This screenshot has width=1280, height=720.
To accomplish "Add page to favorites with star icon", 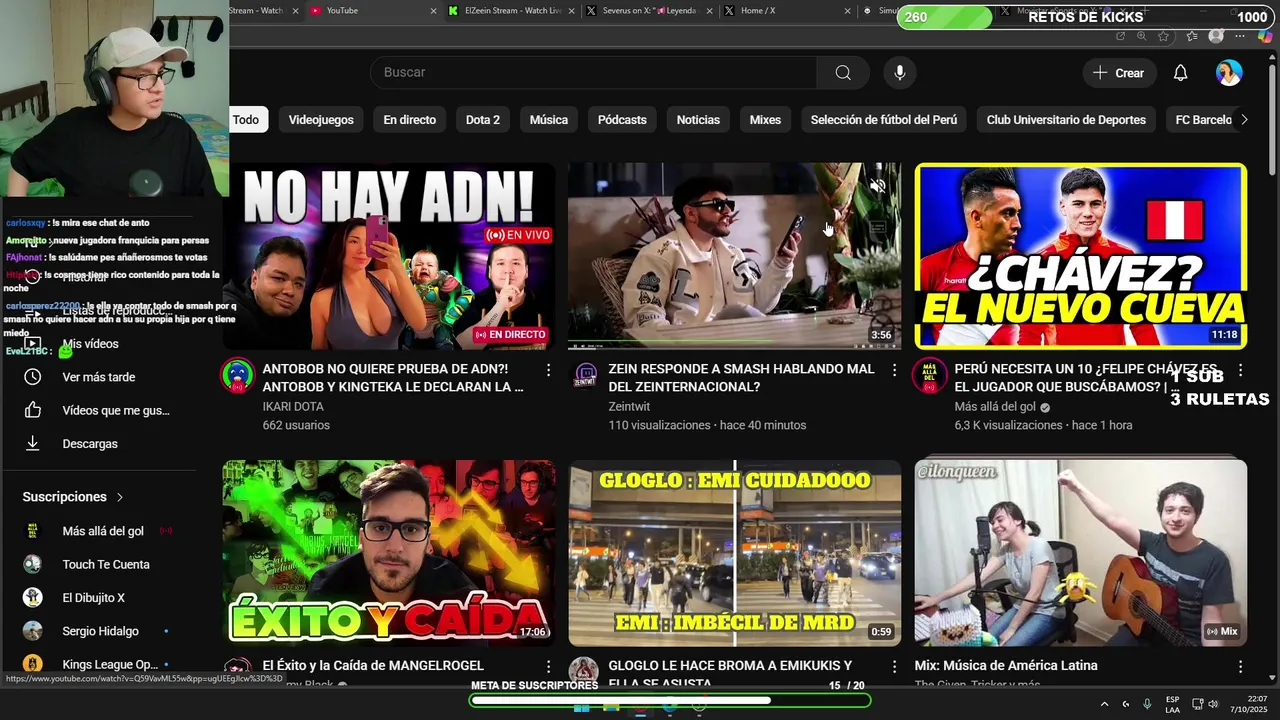I will coord(1163,36).
